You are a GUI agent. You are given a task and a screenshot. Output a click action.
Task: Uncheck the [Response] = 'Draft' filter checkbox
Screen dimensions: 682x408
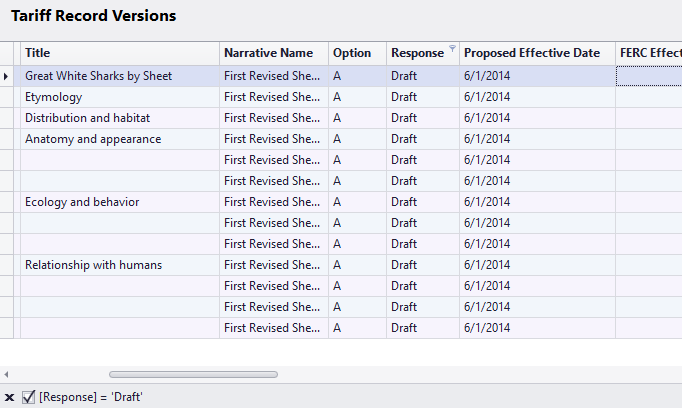pyautogui.click(x=28, y=397)
